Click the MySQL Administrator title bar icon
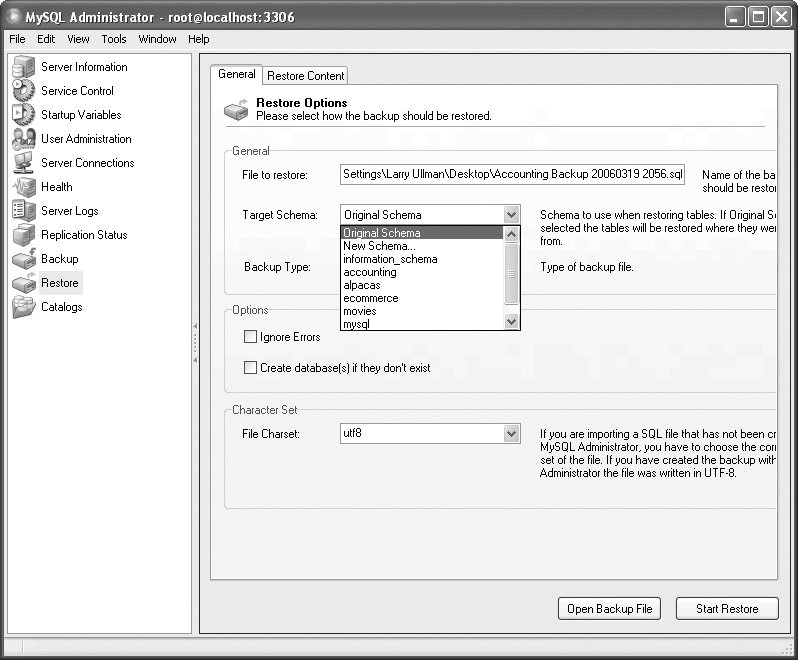This screenshot has width=798, height=660. tap(14, 16)
